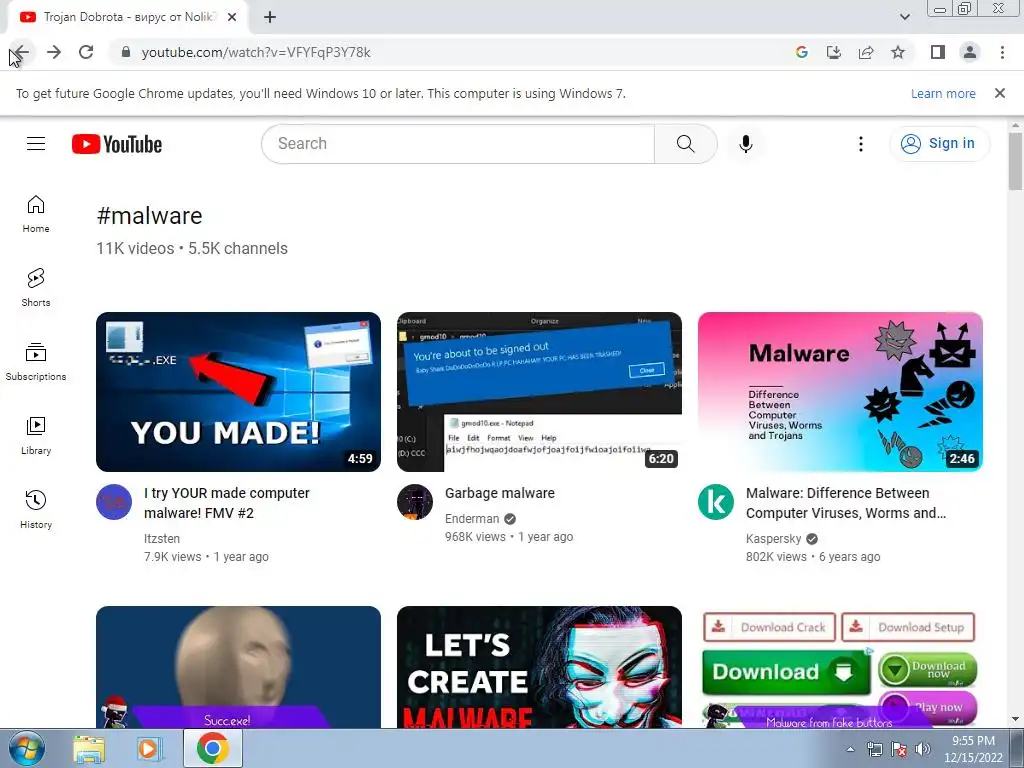This screenshot has width=1024, height=768.
Task: Click the browser forward arrow
Action: coord(54,52)
